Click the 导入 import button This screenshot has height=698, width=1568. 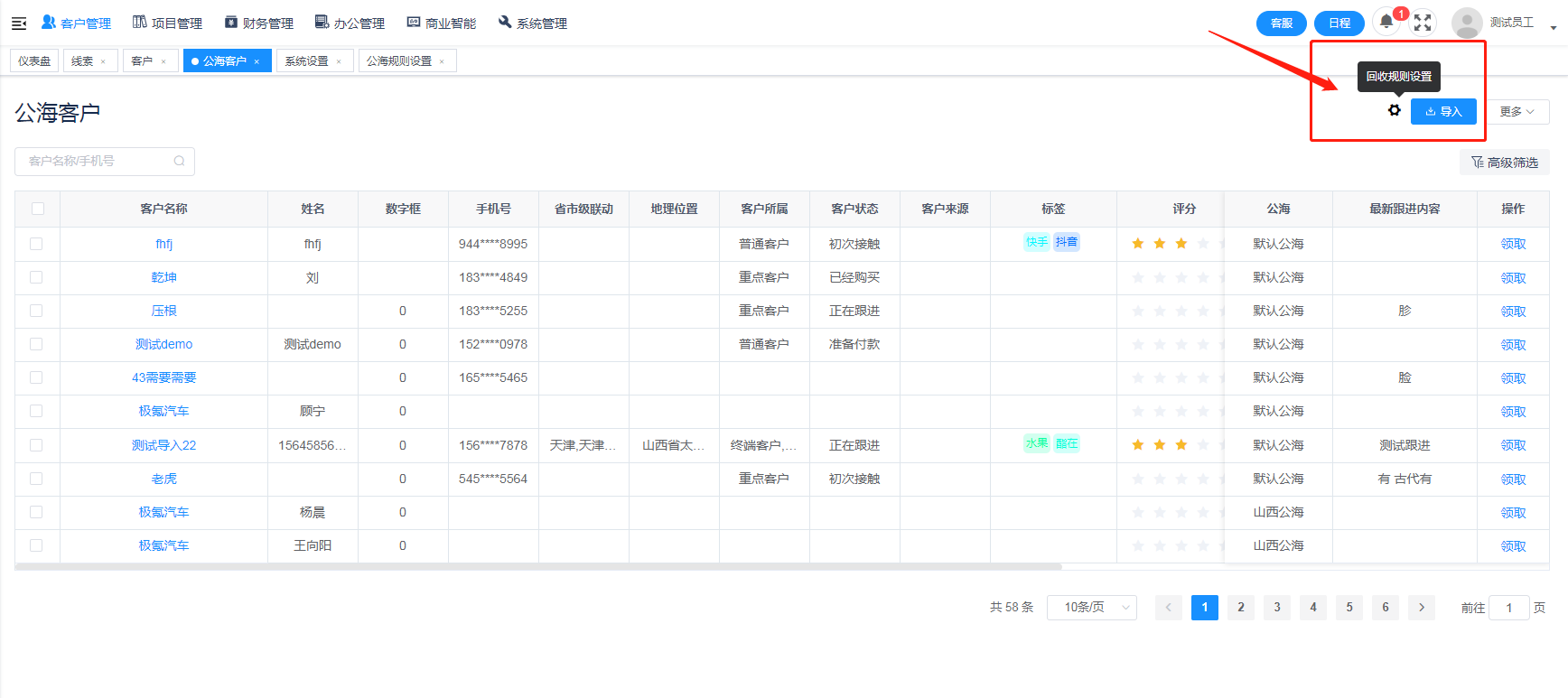(1443, 112)
